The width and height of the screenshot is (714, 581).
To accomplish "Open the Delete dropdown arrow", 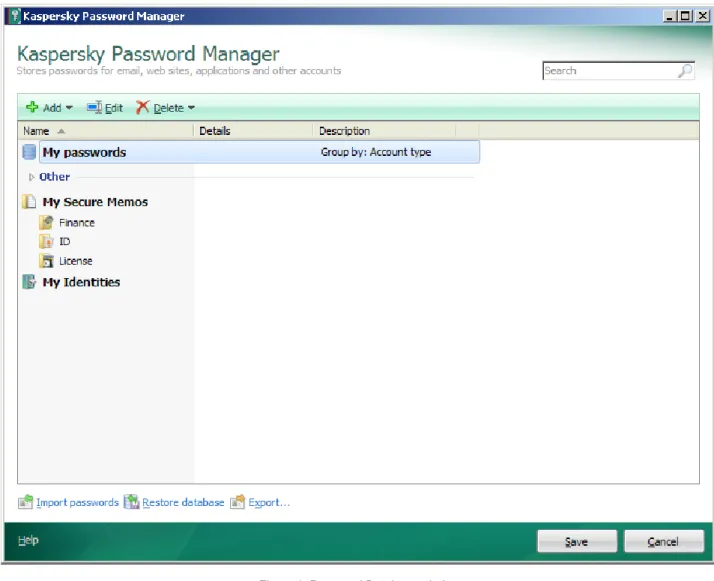I will tap(191, 108).
